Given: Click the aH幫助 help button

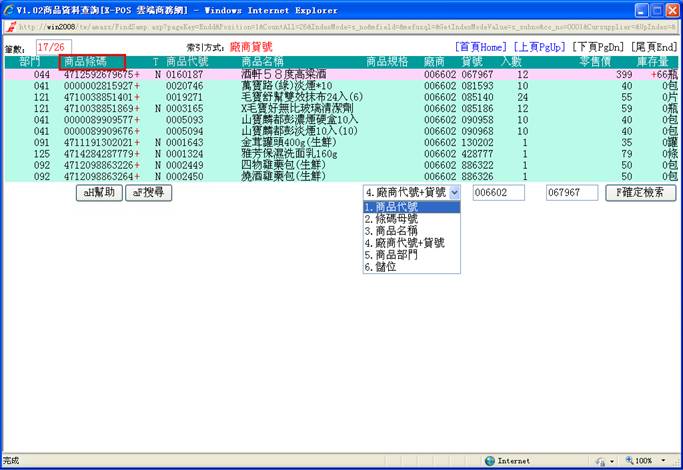Looking at the screenshot, I should 98,193.
